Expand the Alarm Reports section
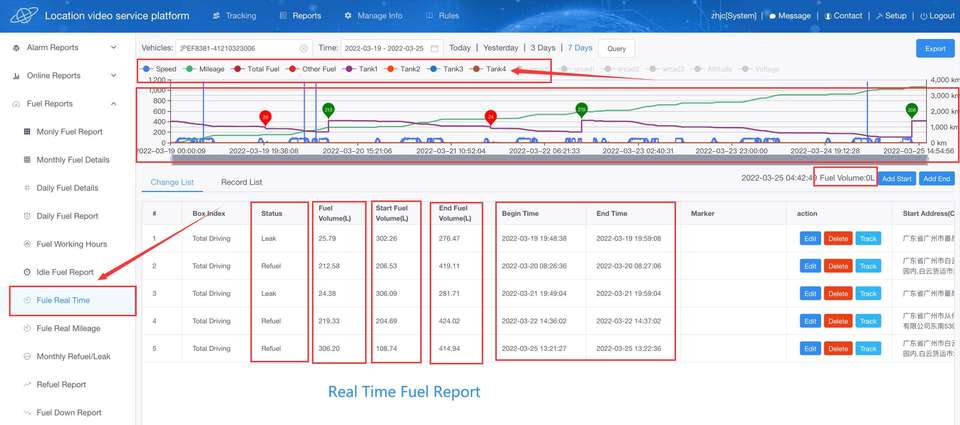960x425 pixels. (x=113, y=47)
